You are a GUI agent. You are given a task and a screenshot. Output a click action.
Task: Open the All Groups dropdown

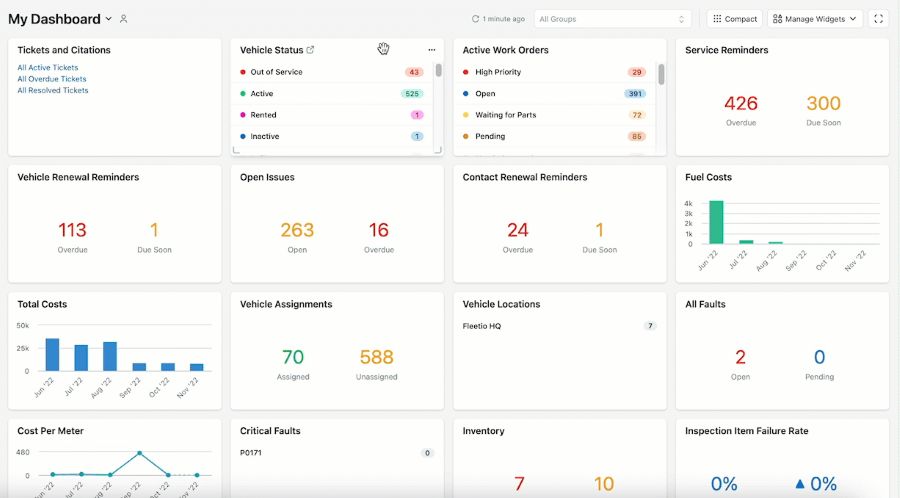tap(612, 19)
